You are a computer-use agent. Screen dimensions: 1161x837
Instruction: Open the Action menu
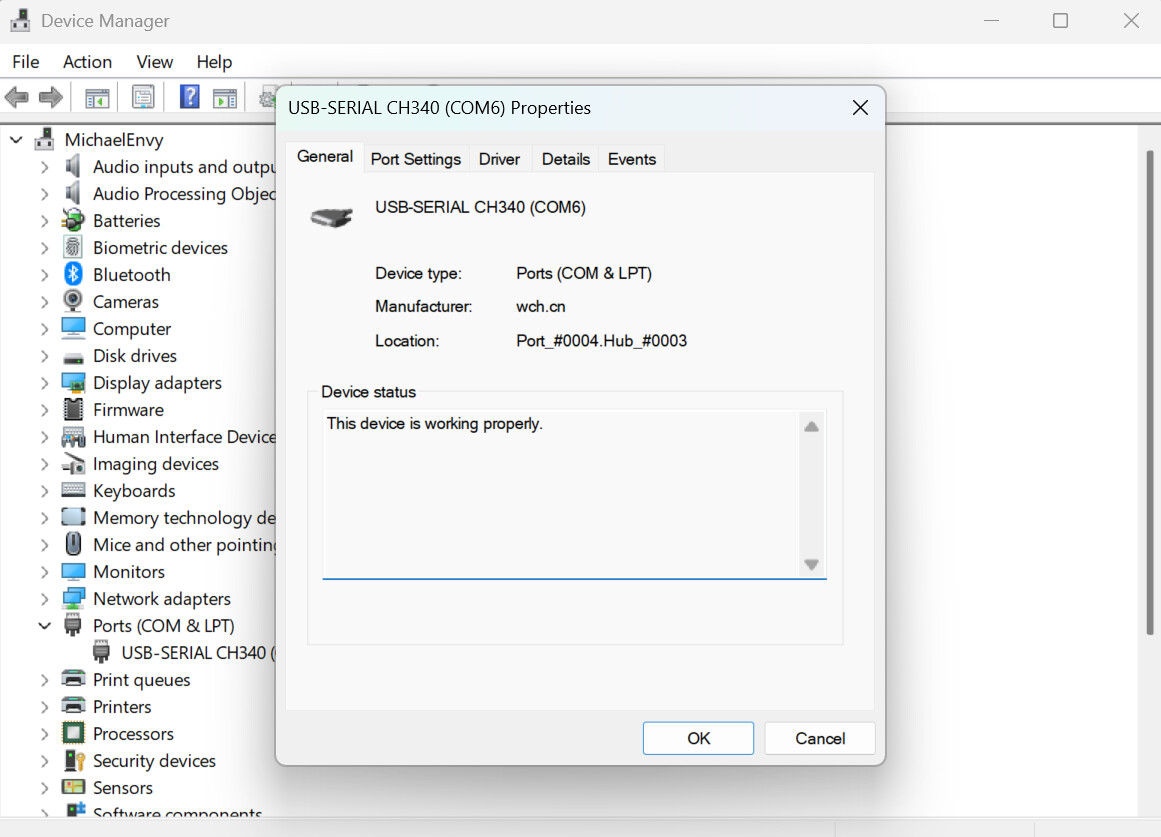click(87, 62)
